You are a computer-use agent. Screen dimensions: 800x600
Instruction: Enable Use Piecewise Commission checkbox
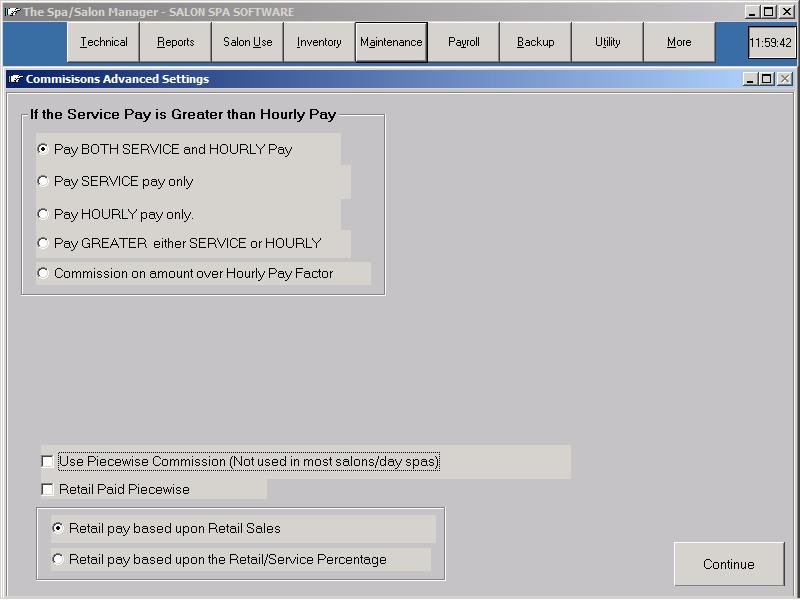[48, 462]
